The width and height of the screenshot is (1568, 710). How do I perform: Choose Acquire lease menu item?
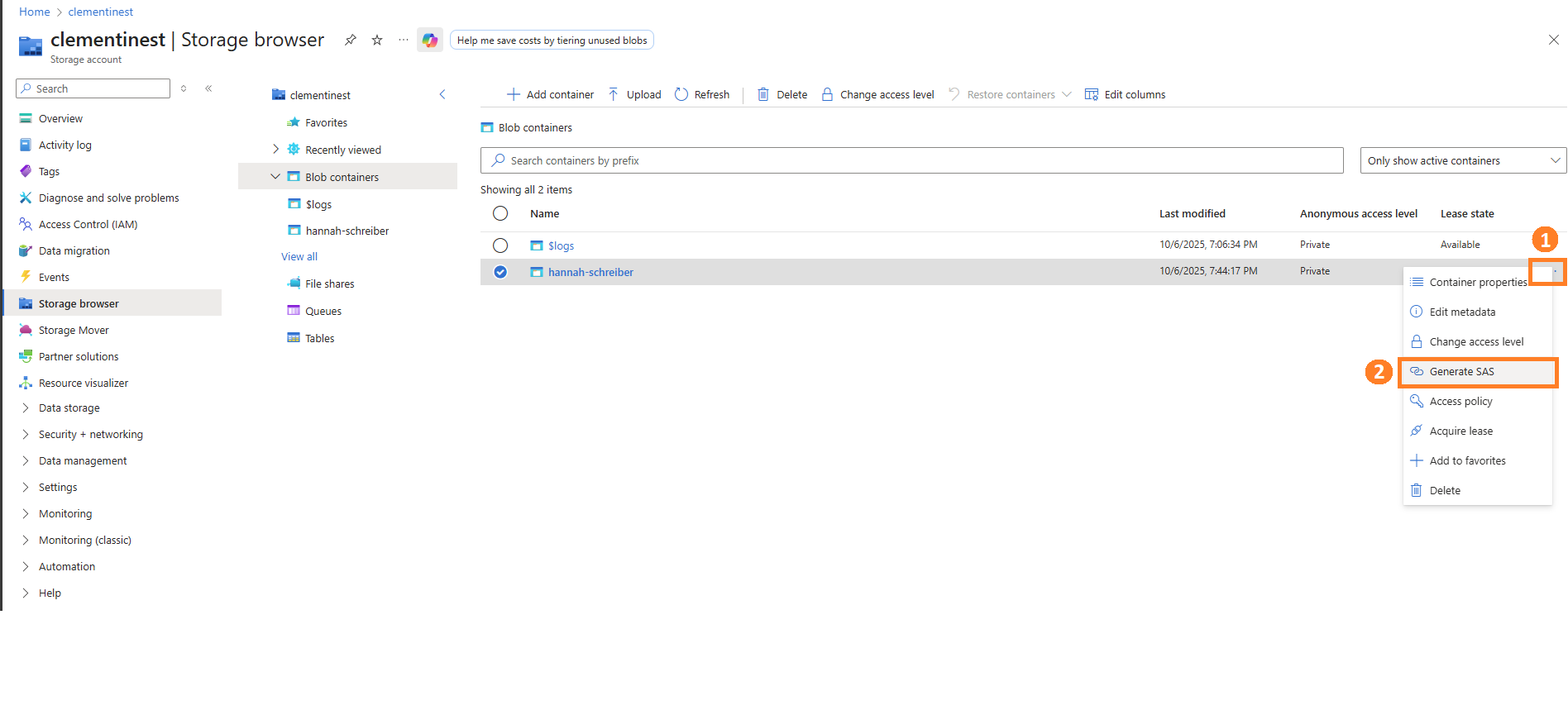click(1478, 431)
